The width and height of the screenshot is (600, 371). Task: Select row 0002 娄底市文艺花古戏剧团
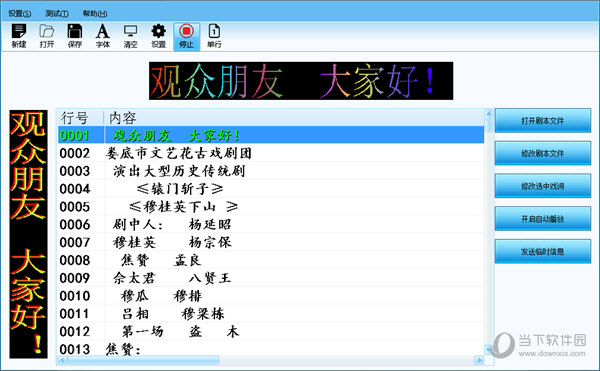point(271,153)
